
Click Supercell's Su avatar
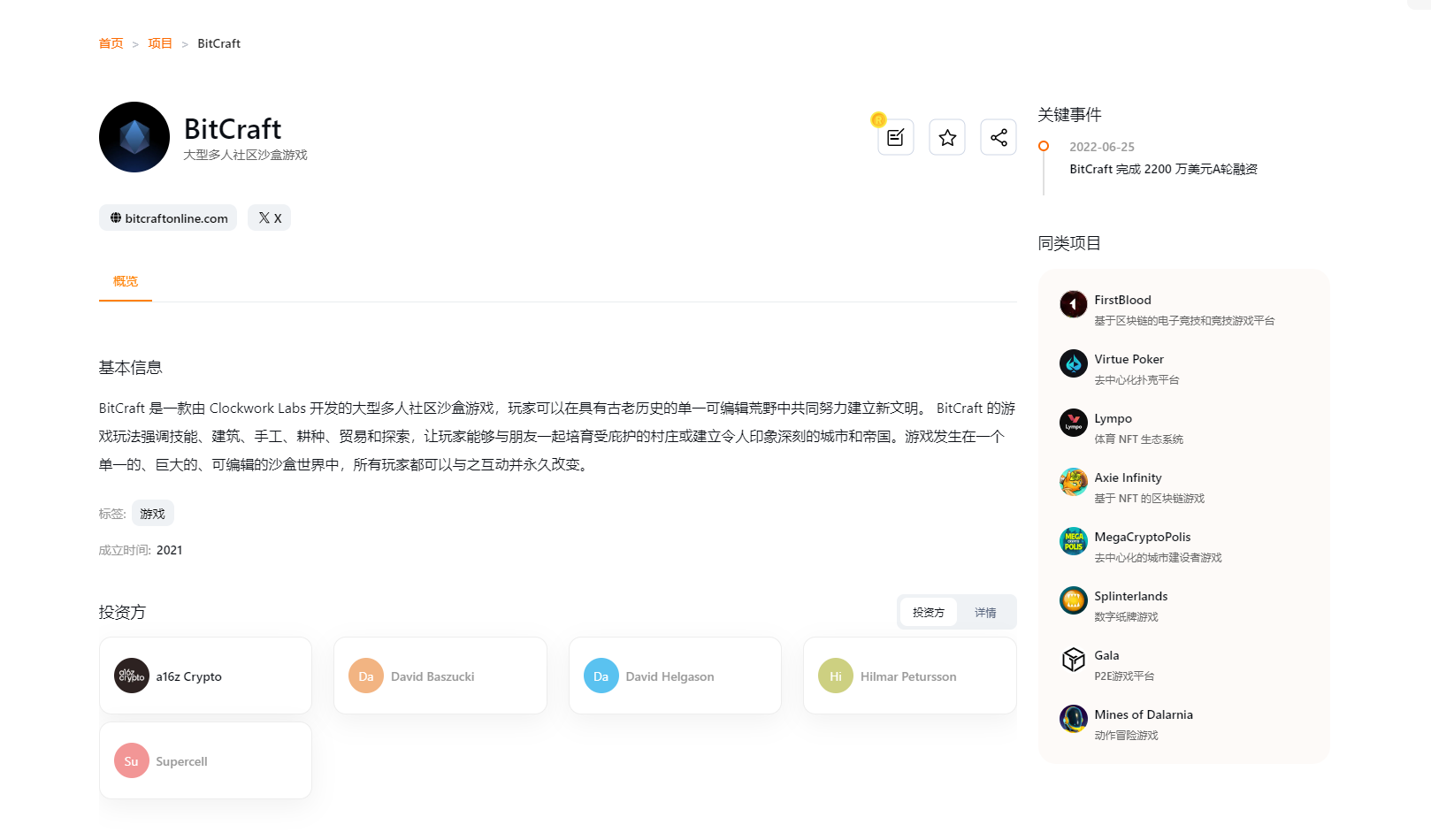tap(132, 760)
